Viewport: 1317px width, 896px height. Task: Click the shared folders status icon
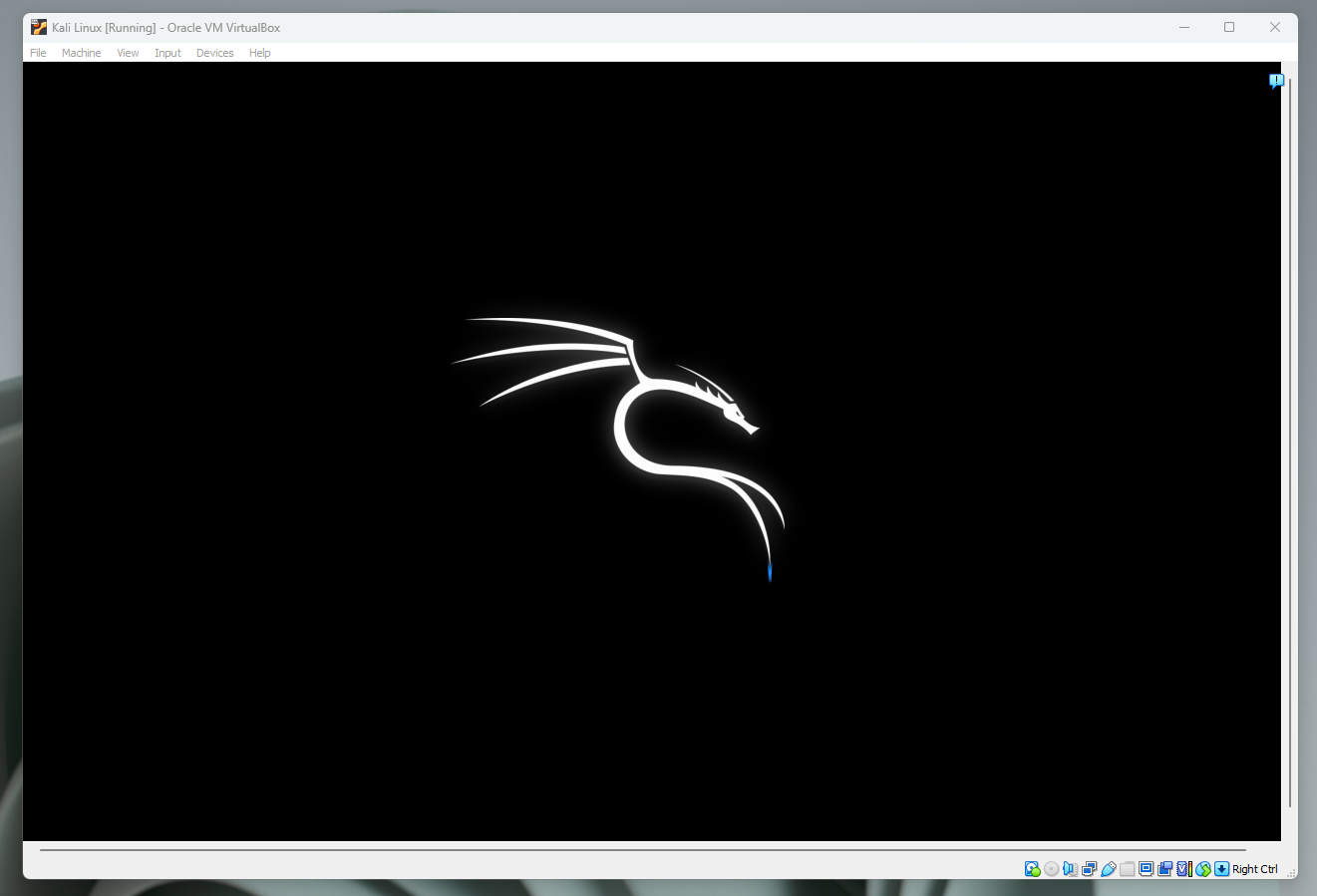(1127, 869)
